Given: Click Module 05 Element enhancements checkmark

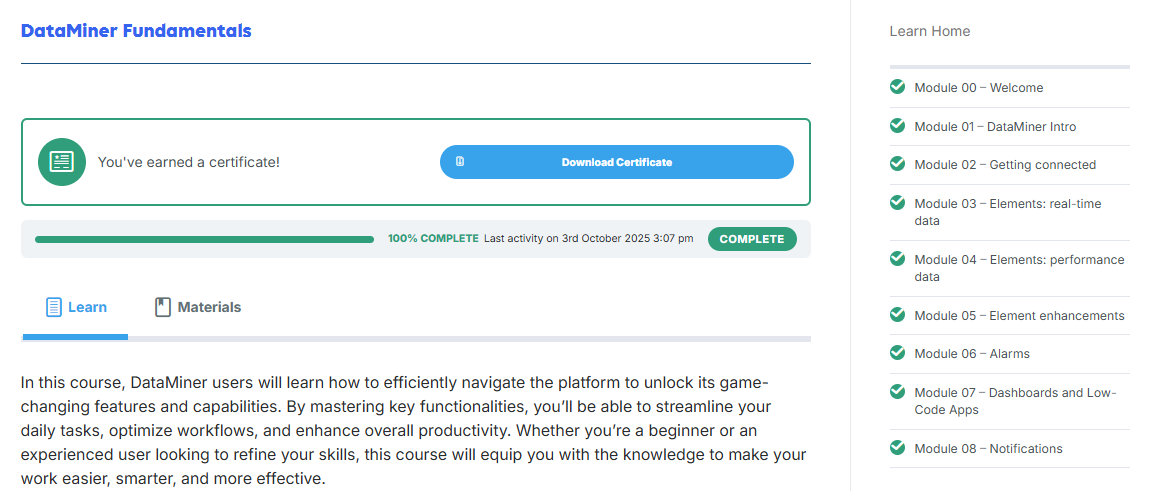Looking at the screenshot, I should (x=898, y=315).
